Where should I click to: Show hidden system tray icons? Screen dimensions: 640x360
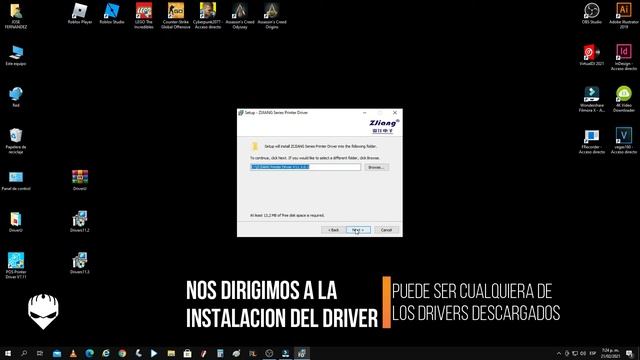pos(559,353)
